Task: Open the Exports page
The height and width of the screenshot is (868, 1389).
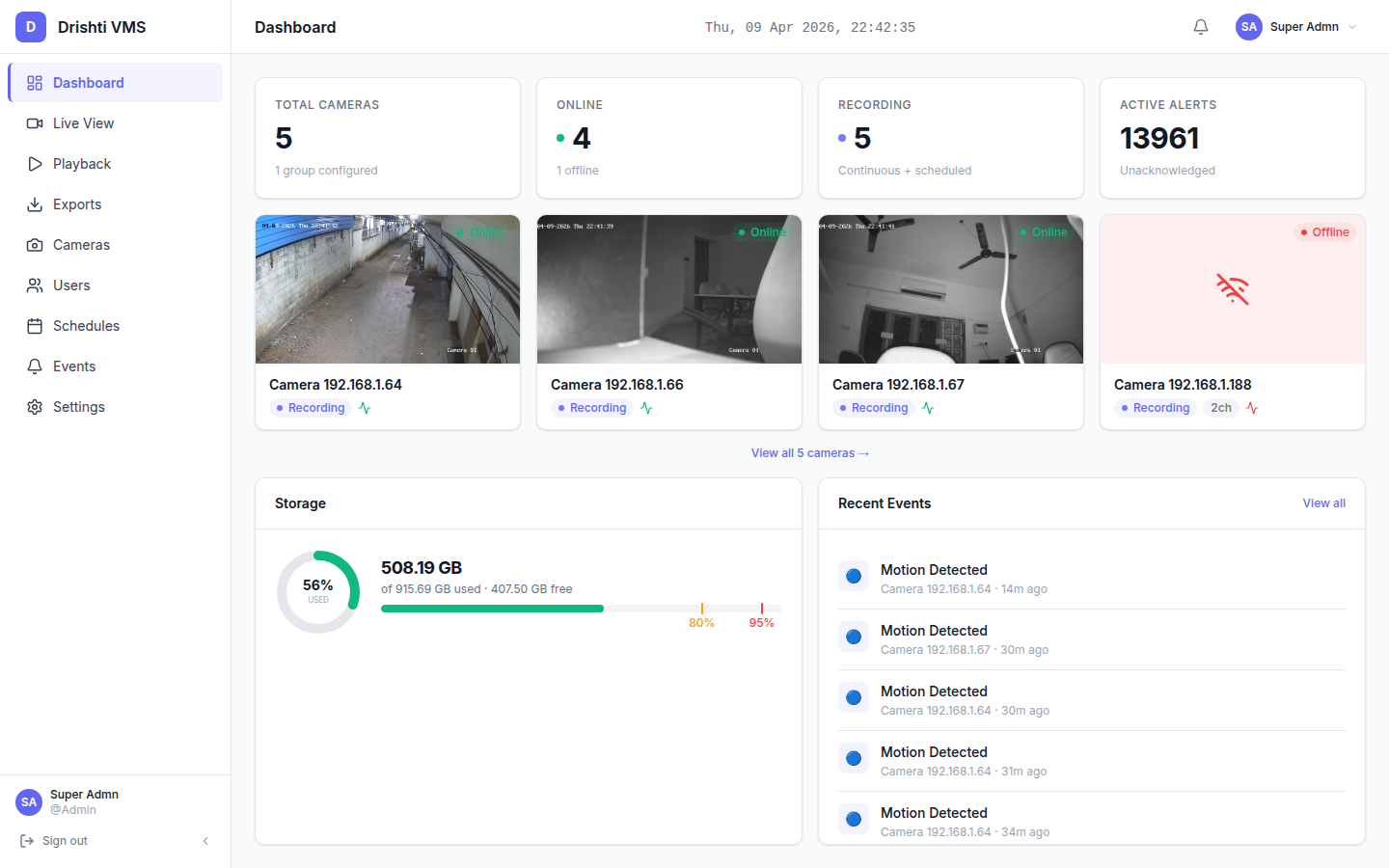Action: point(76,203)
